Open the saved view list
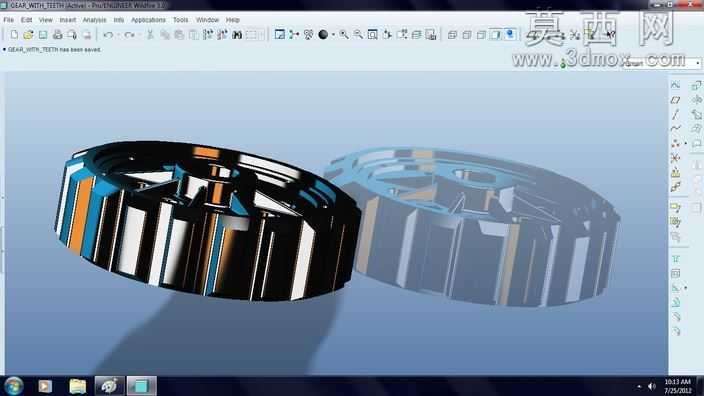The height and width of the screenshot is (396, 704). tap(401, 35)
